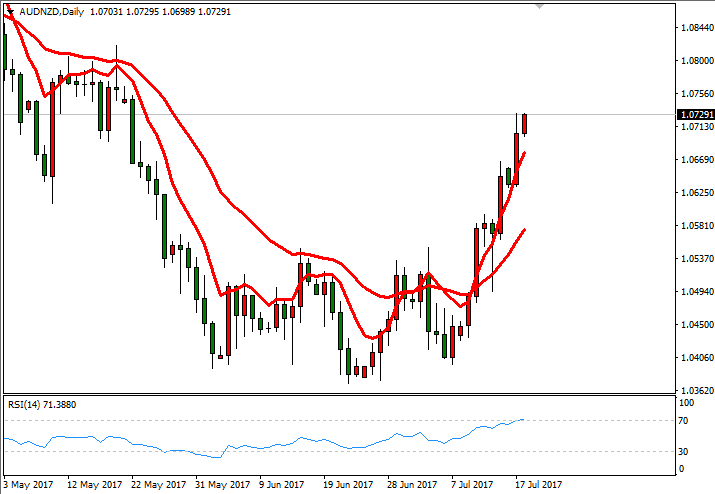Click the close value 1.07291 in chart header

pos(214,12)
